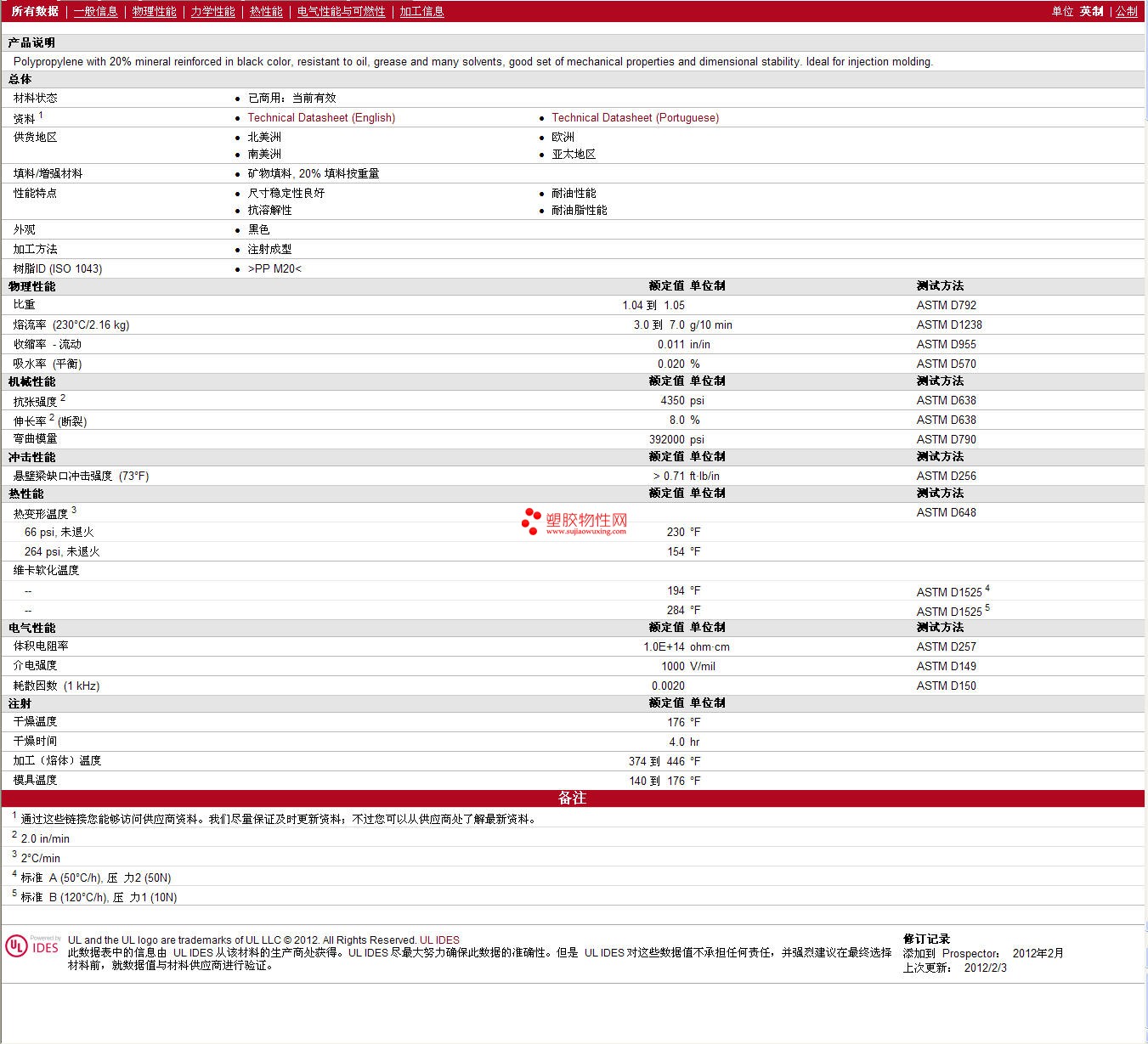Click the 尺寸稳定性良好 feature
1148x1044 pixels.
[286, 193]
